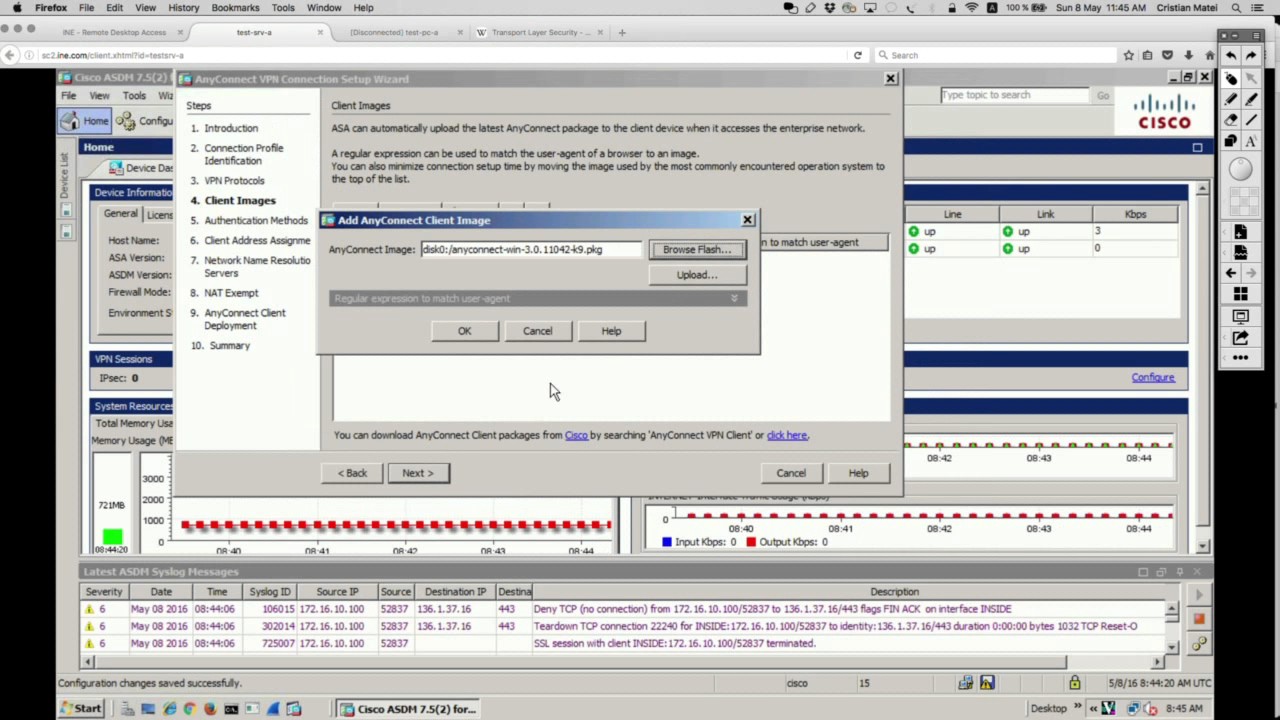Click the Firefox bookmark star icon

pyautogui.click(x=1128, y=55)
